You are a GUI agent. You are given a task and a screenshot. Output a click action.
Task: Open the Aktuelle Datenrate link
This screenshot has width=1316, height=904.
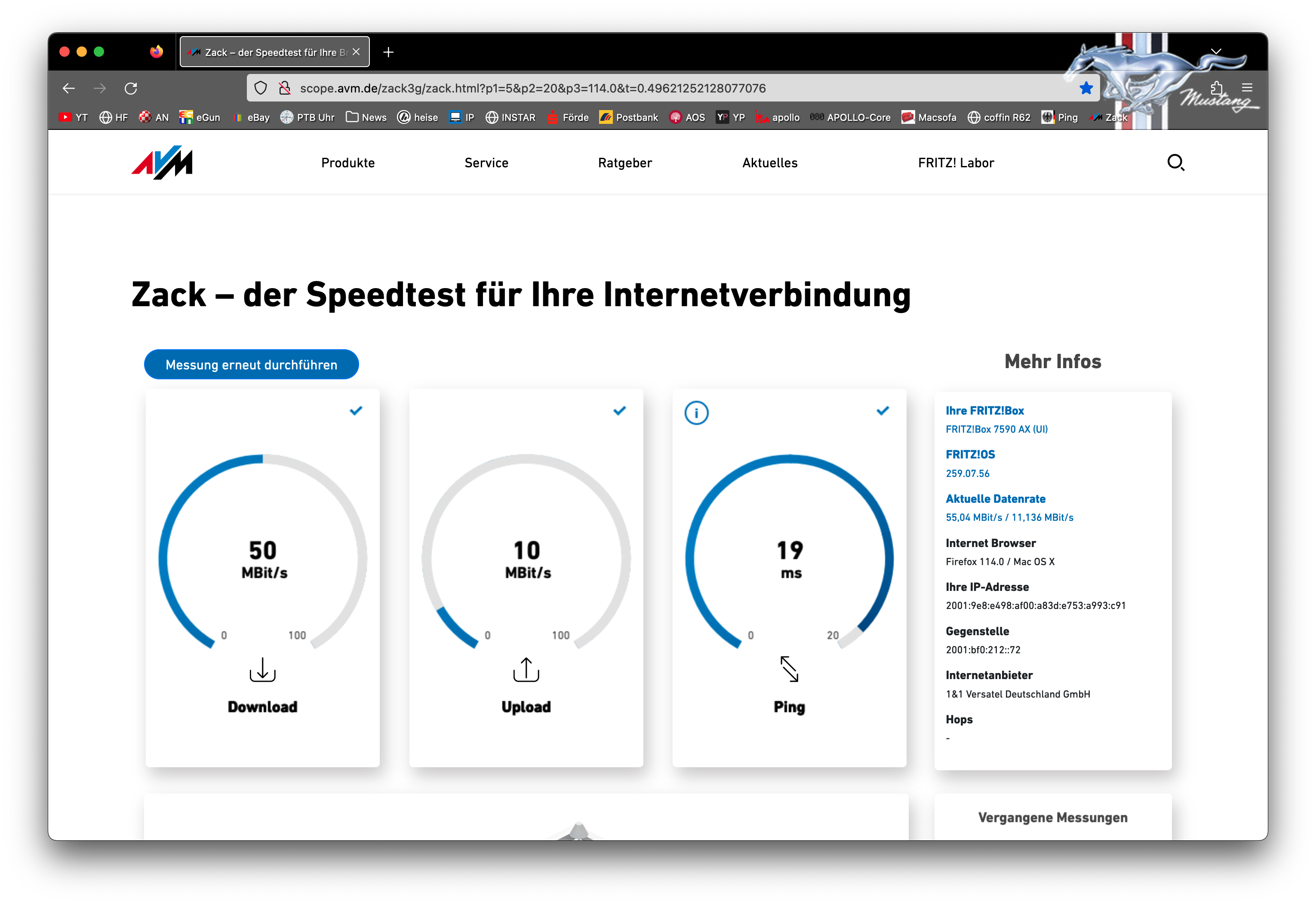[996, 498]
